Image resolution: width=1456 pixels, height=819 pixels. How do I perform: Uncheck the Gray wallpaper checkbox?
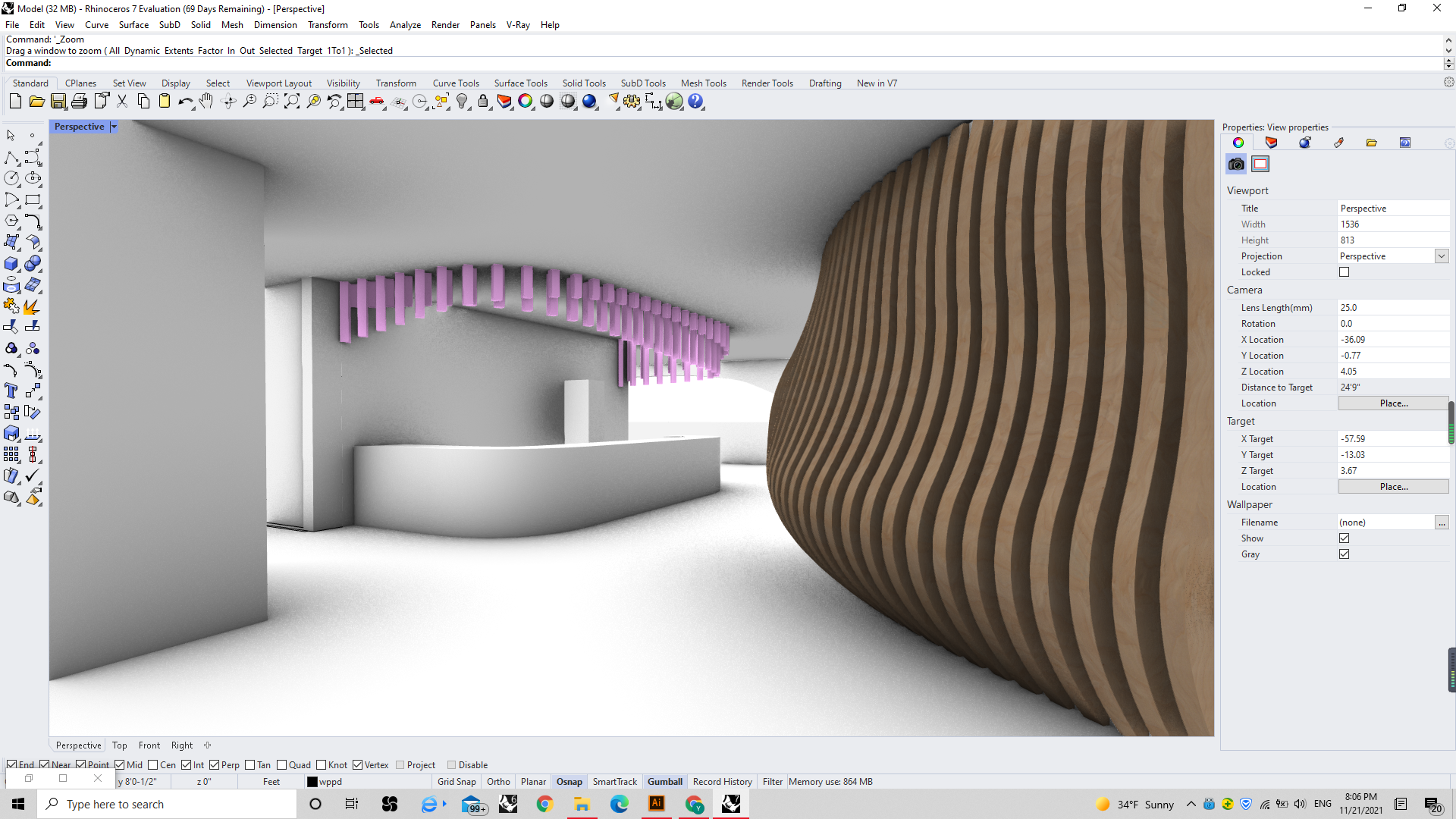[x=1345, y=554]
